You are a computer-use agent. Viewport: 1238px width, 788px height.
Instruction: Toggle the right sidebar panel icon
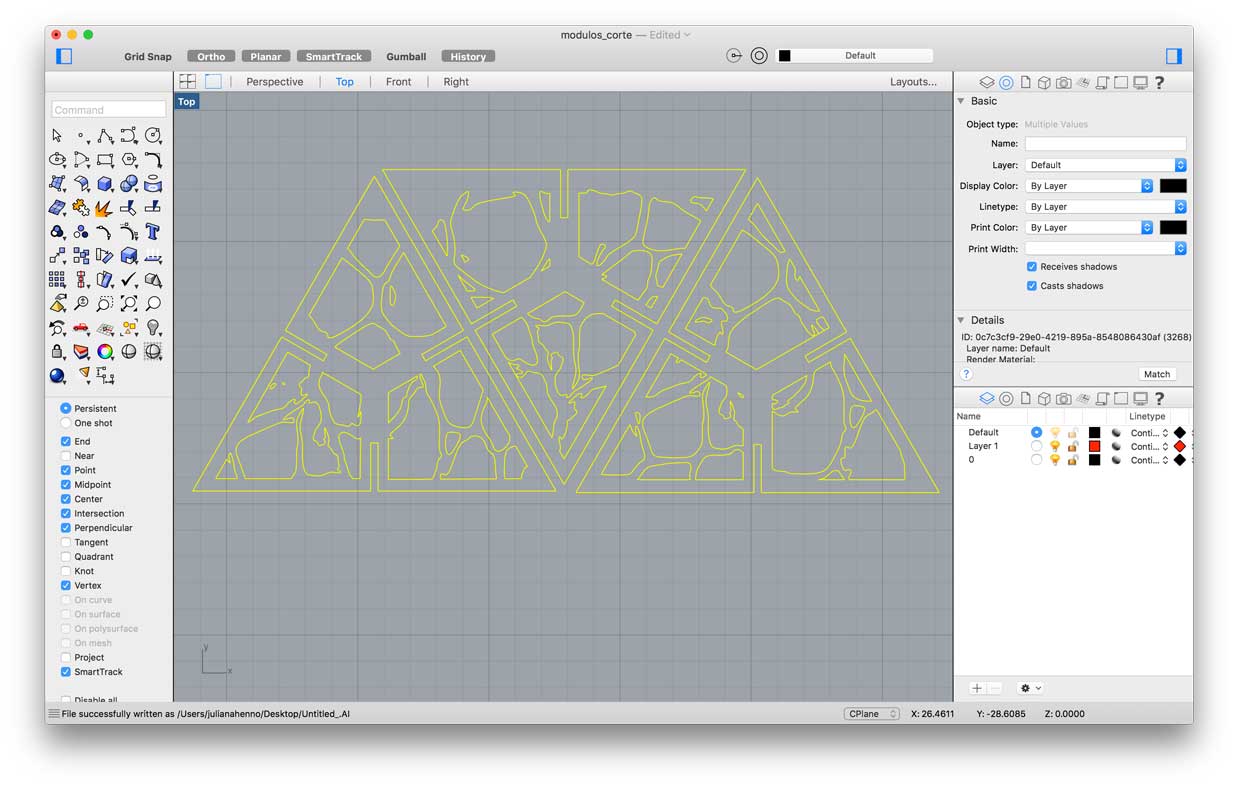[1174, 56]
